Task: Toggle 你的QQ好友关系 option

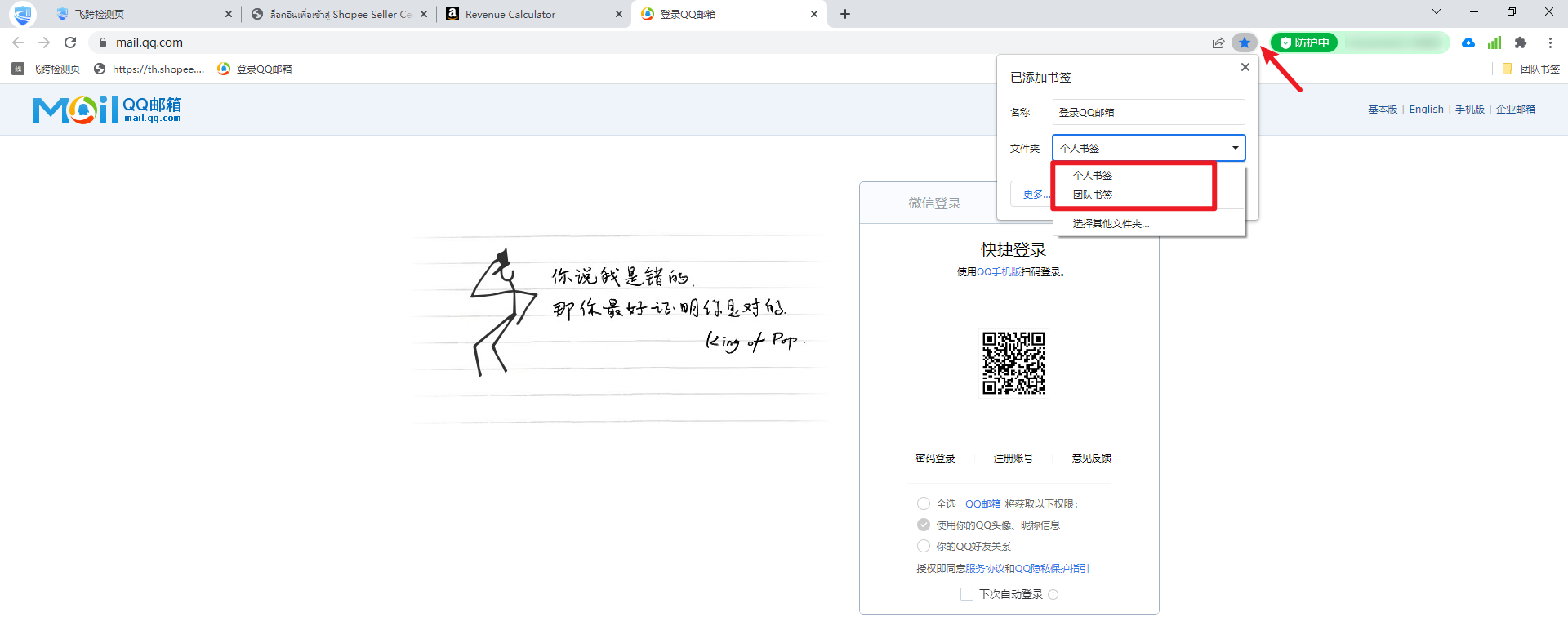Action: pos(924,546)
